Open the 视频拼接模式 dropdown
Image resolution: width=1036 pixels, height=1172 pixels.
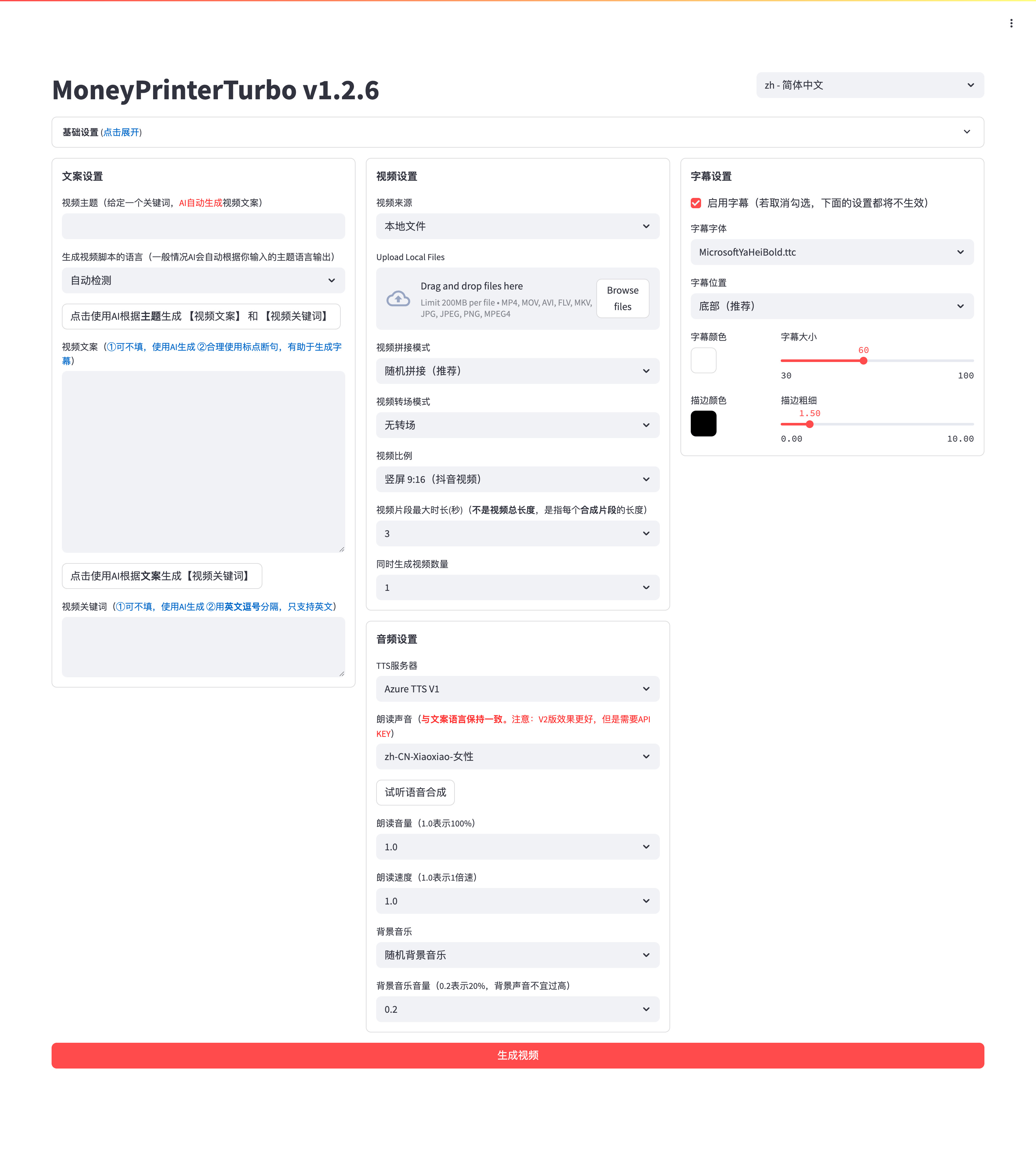[517, 371]
